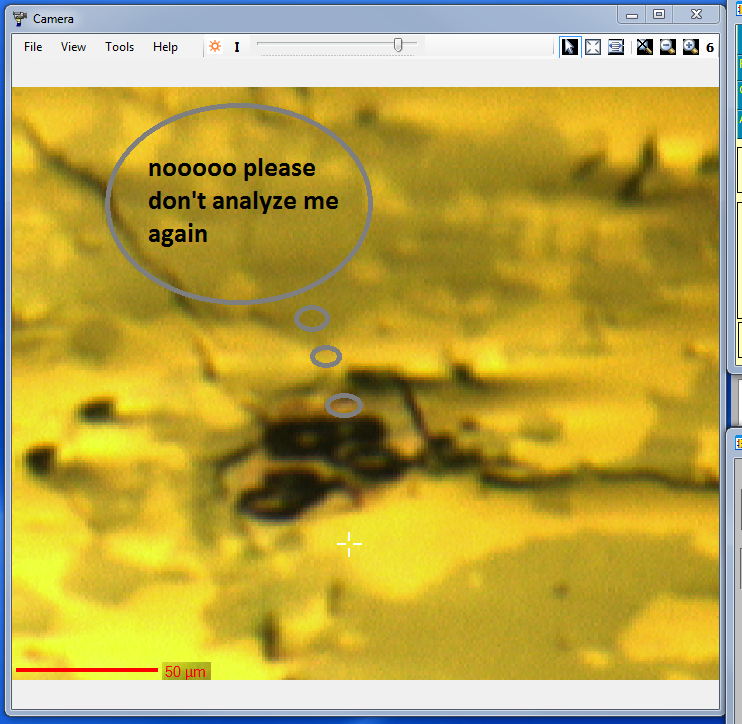The height and width of the screenshot is (724, 742).
Task: Click the 50 µm scale bar label
Action: coord(186,671)
